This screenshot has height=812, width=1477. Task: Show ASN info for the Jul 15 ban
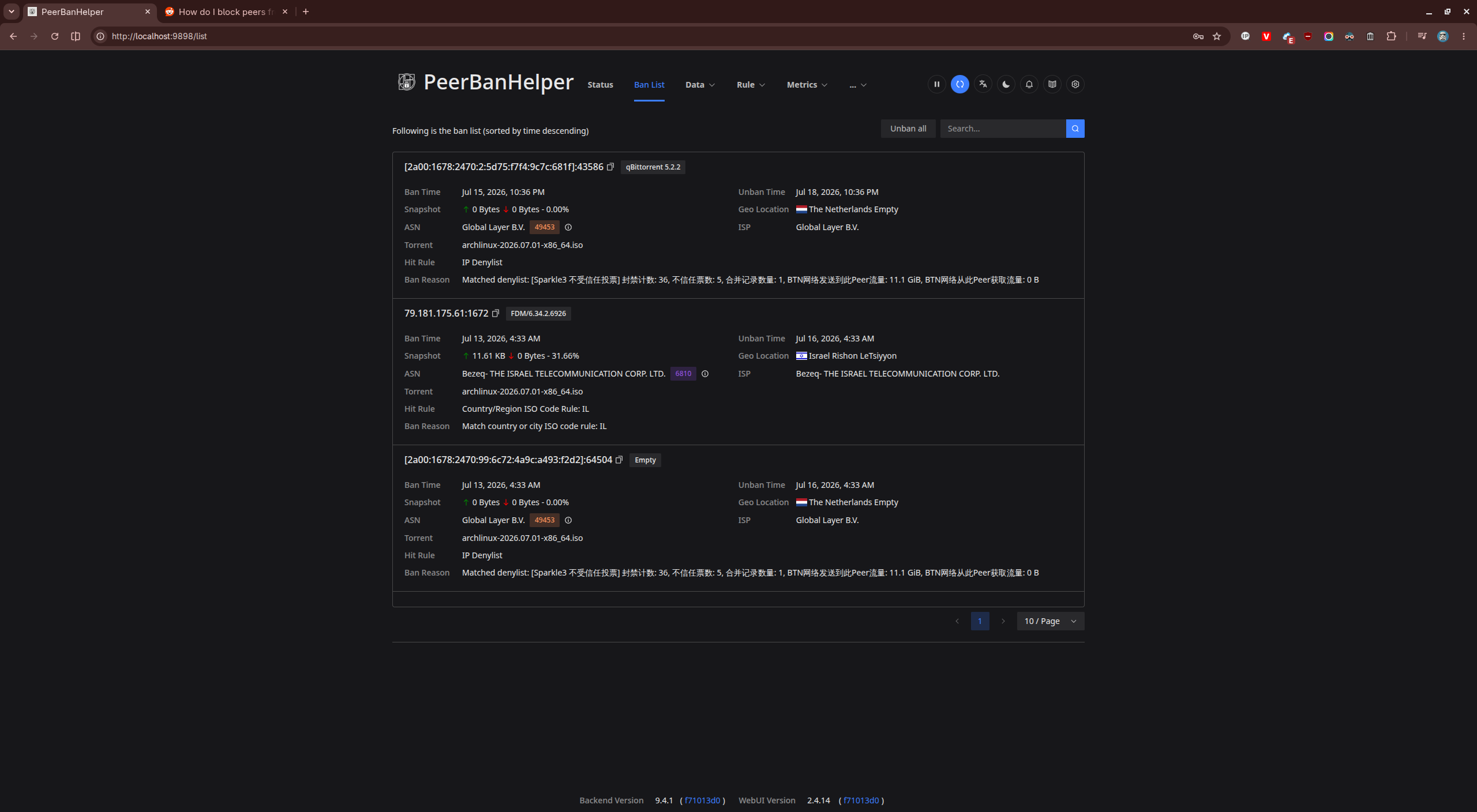pos(568,227)
